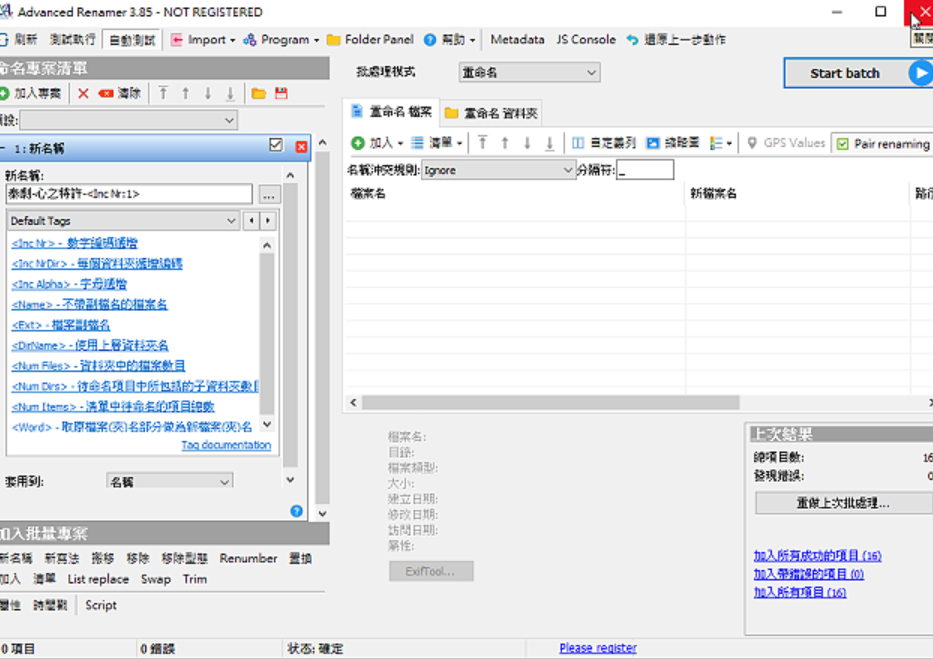Save the method list with the red floppy icon
Image resolution: width=933 pixels, height=659 pixels.
(x=281, y=93)
